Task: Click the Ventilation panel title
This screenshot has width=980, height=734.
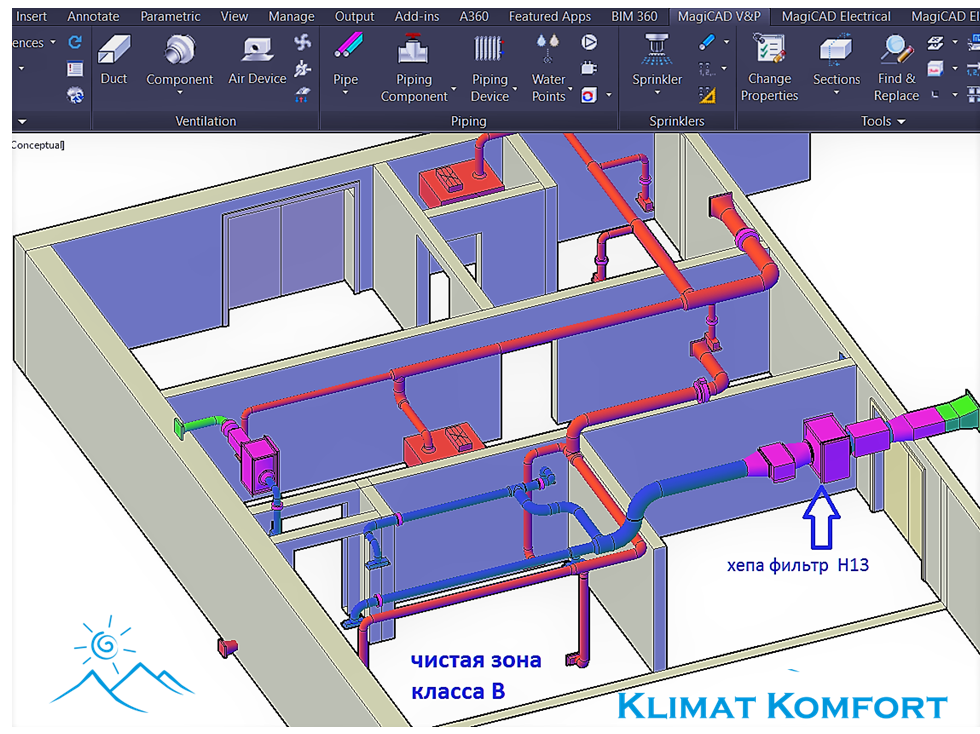Action: (206, 121)
